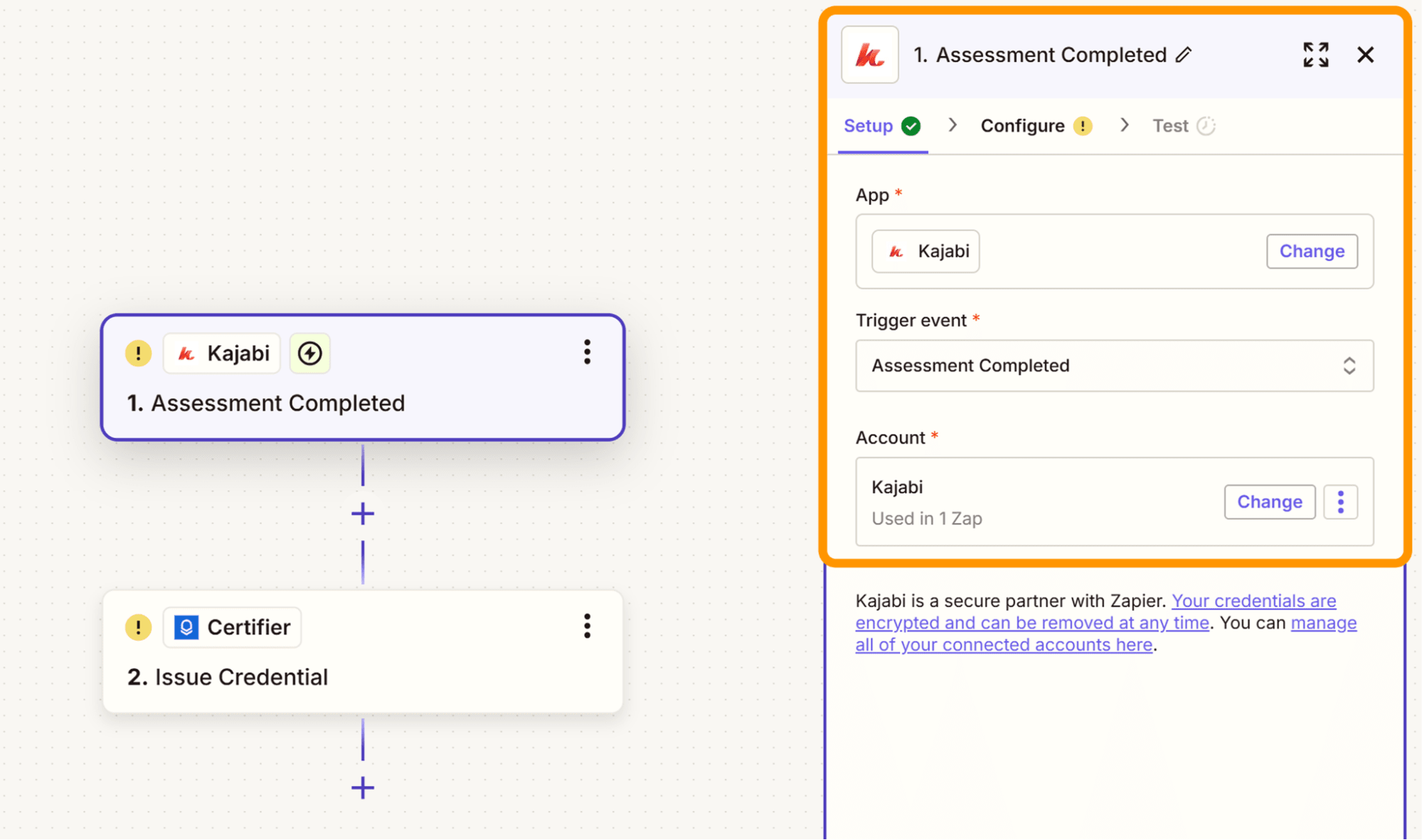Click the Kajabi app badge on step 1

[x=222, y=353]
